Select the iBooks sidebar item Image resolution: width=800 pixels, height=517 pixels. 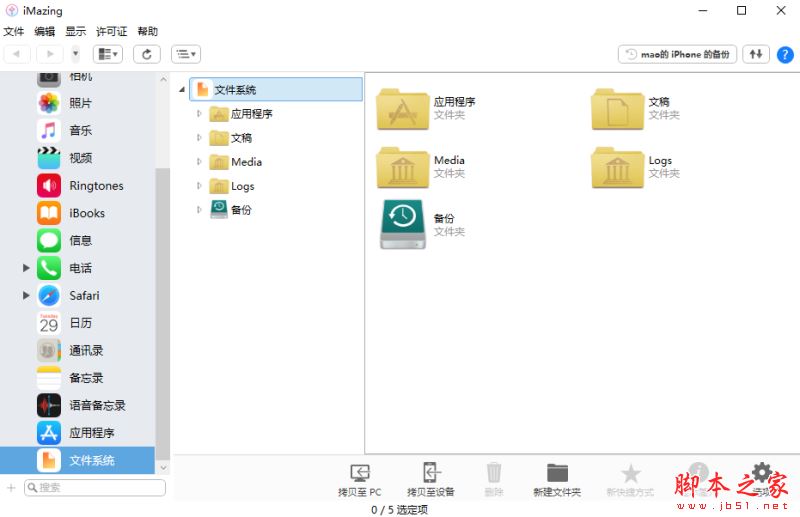[x=78, y=213]
